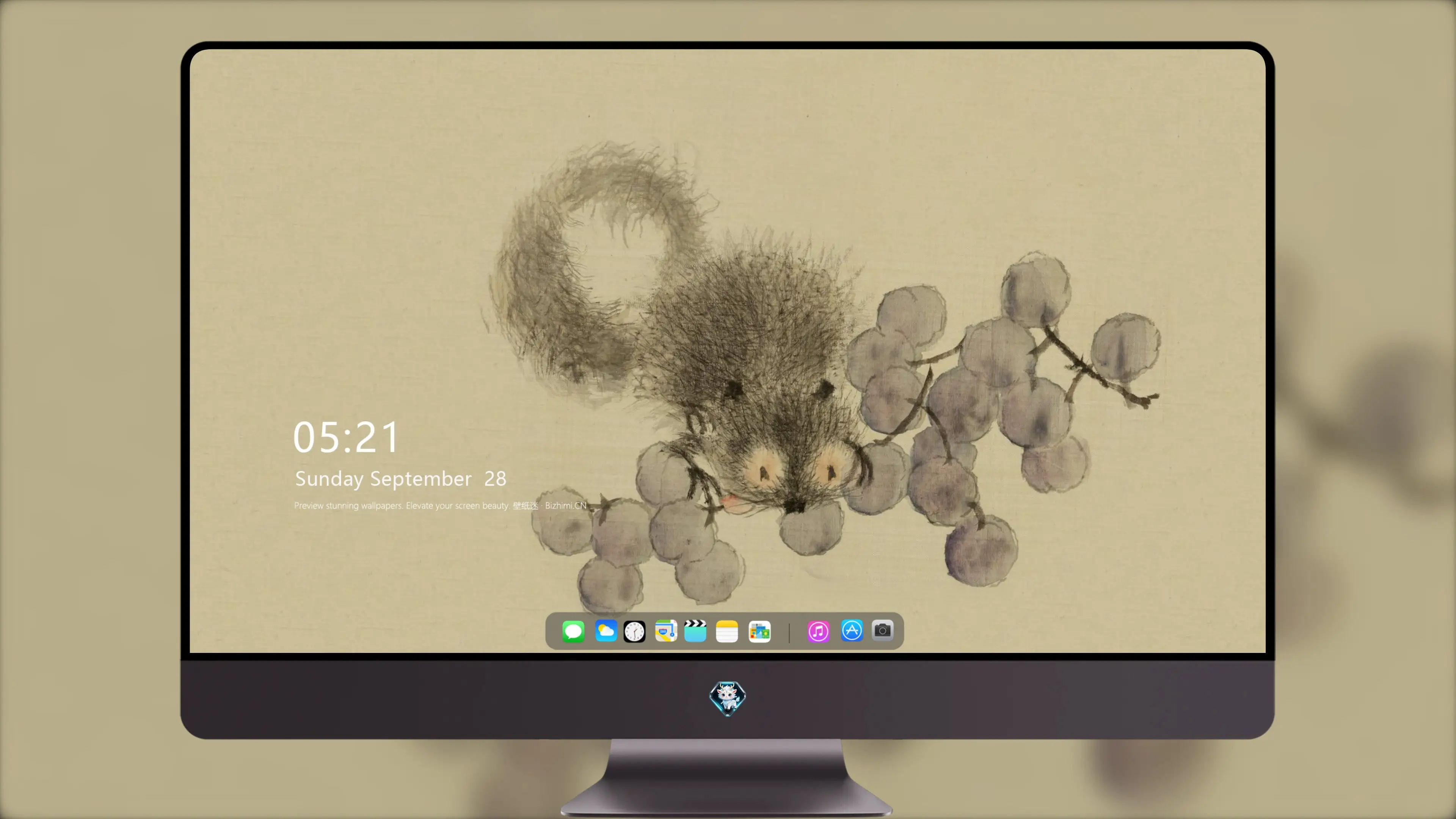Viewport: 1456px width, 819px height.
Task: Open the Notes app in the dock
Action: coord(727,631)
